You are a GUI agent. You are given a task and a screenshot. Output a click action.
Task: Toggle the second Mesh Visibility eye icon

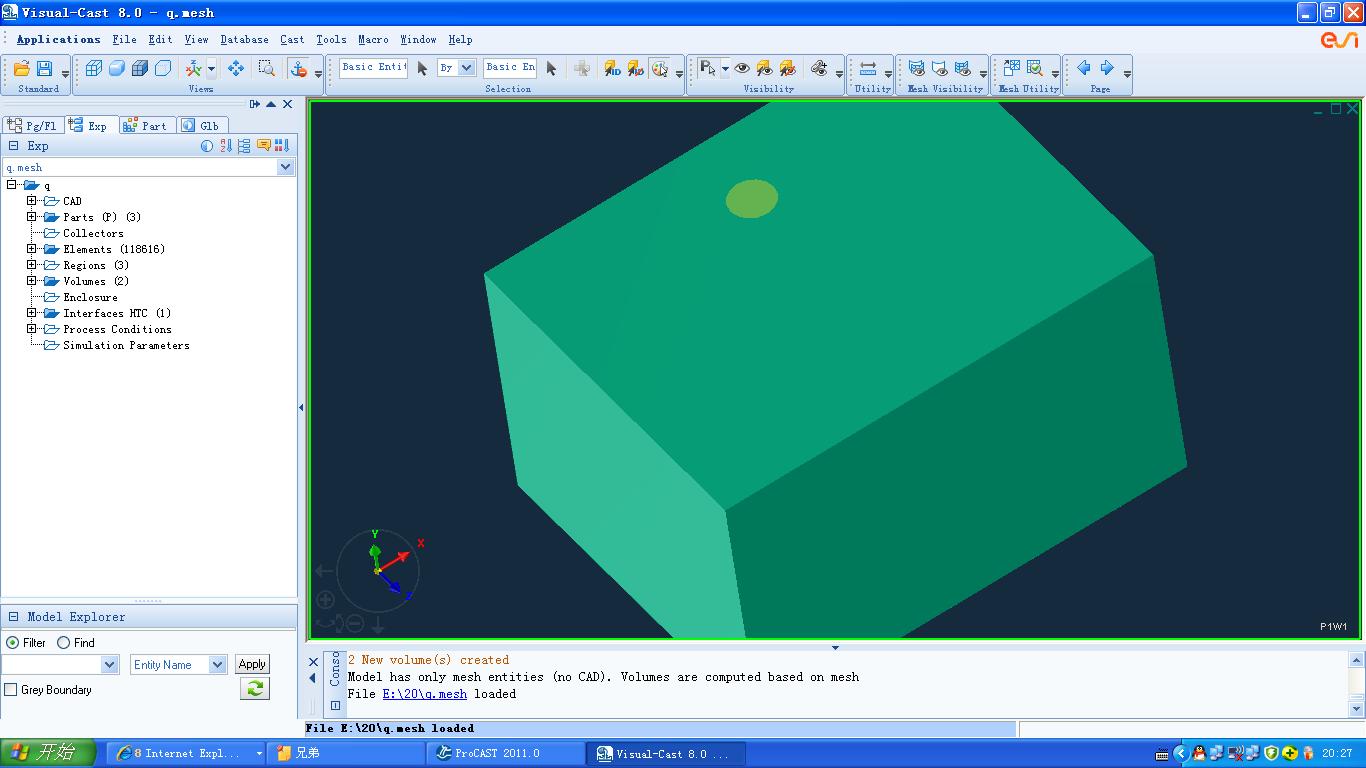click(x=939, y=68)
